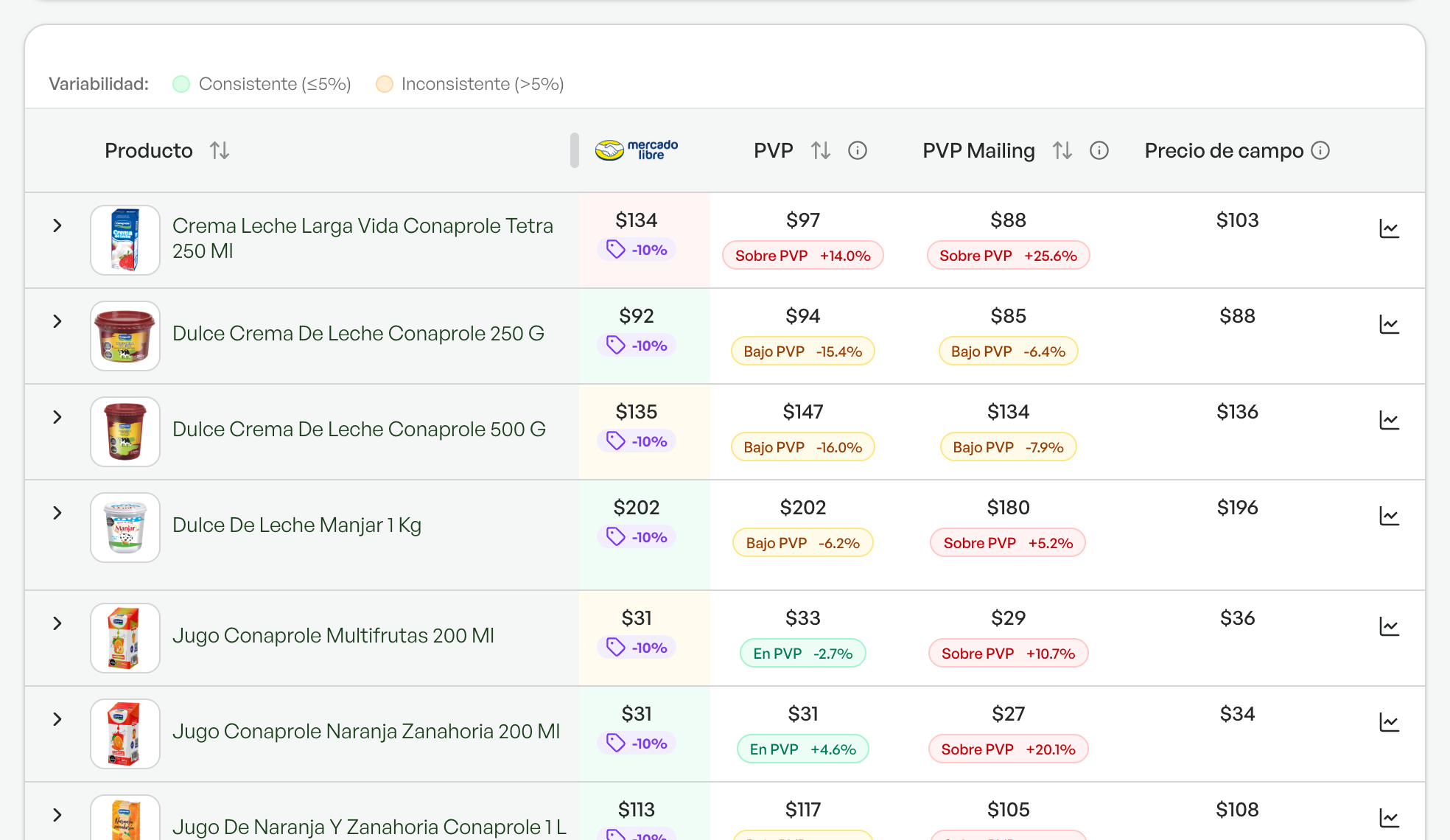This screenshot has height=840, width=1450.
Task: Open PVP Mailing info icon
Action: click(1099, 150)
